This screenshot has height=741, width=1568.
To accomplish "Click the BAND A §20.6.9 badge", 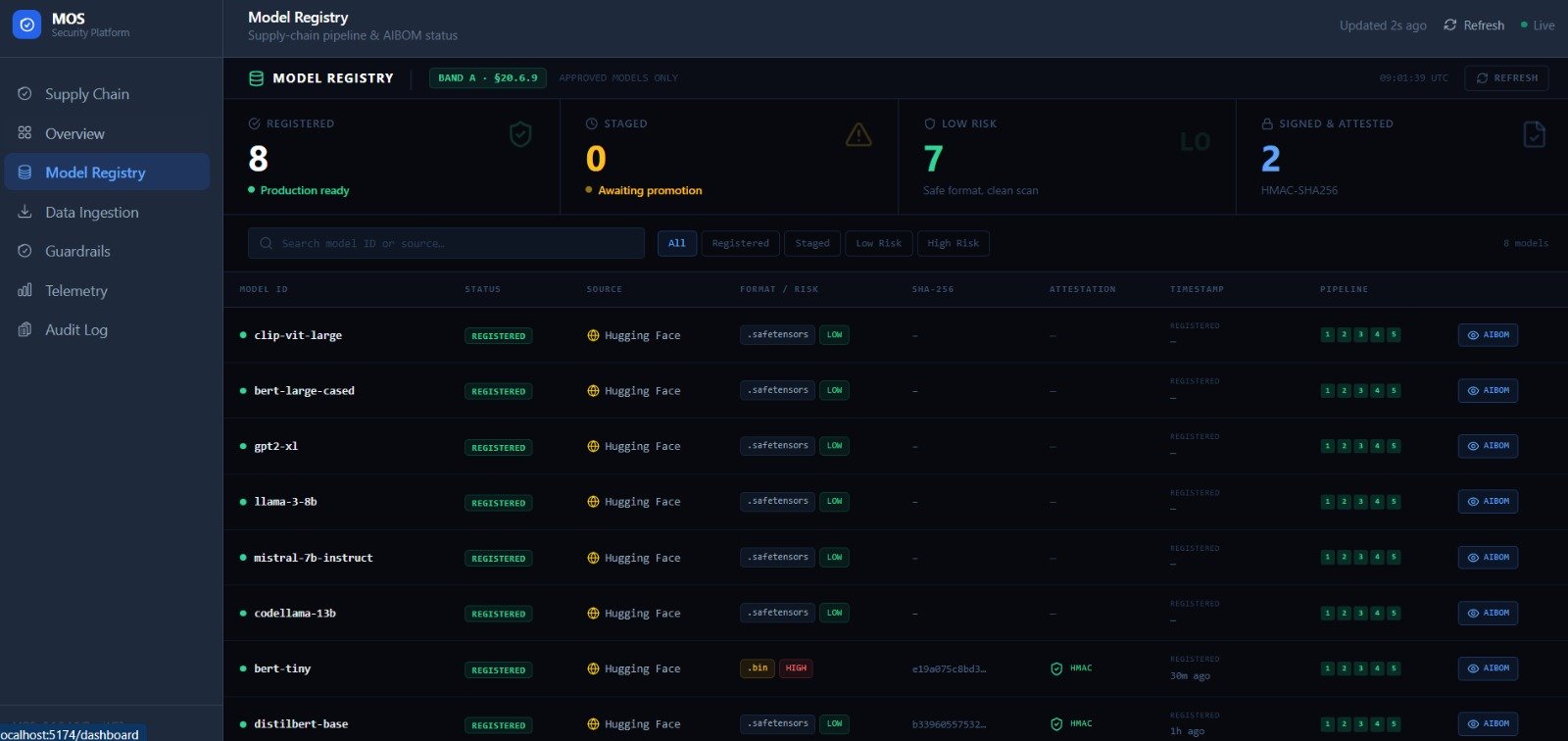I will (488, 78).
